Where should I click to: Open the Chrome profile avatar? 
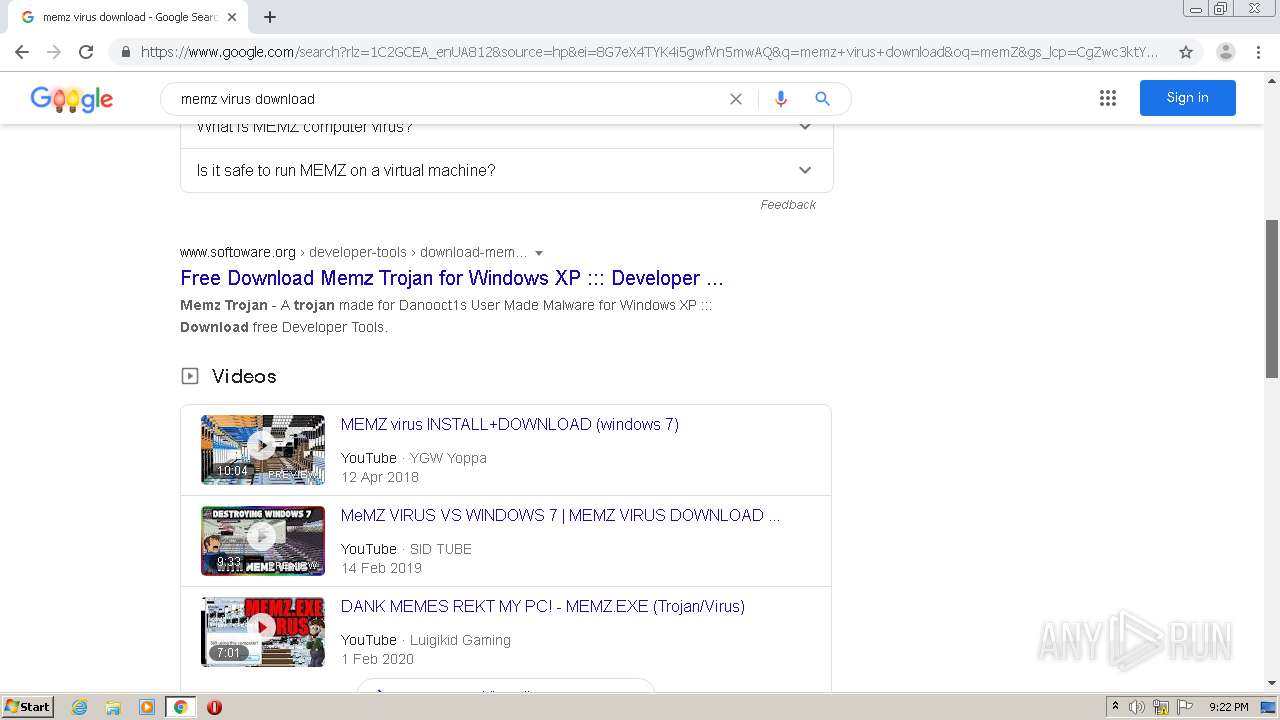(x=1226, y=52)
